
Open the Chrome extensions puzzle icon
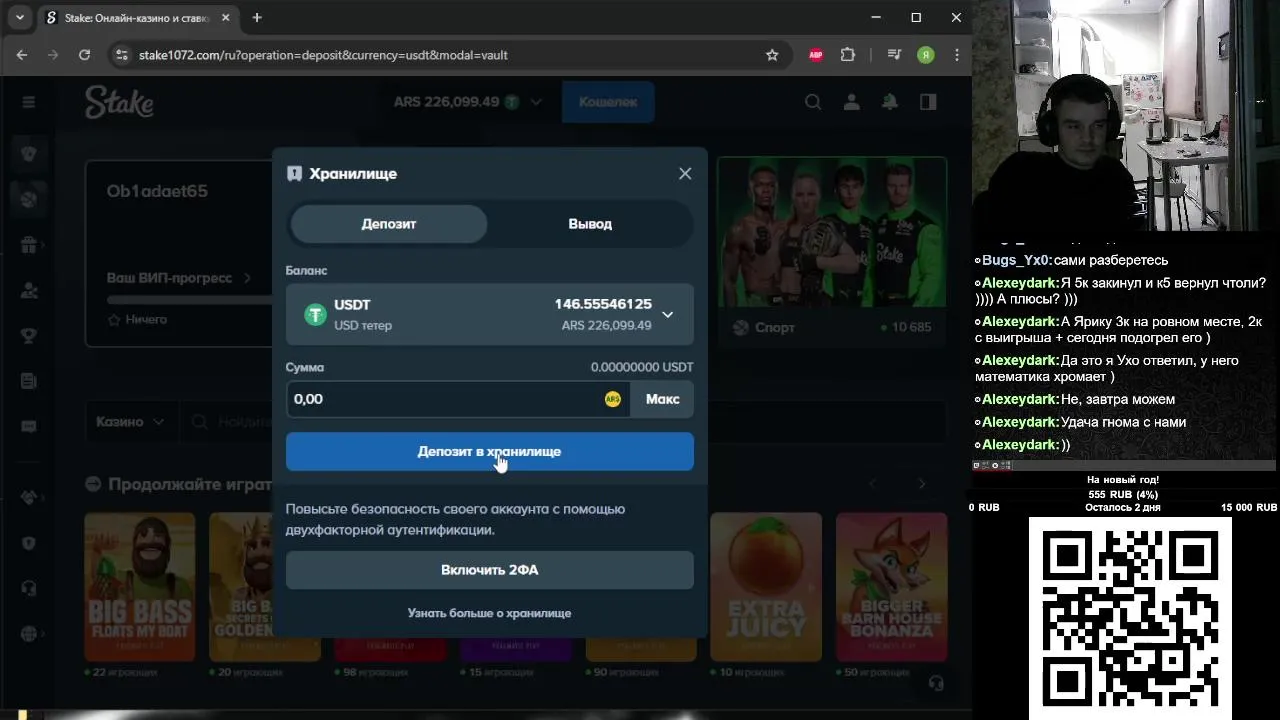849,55
